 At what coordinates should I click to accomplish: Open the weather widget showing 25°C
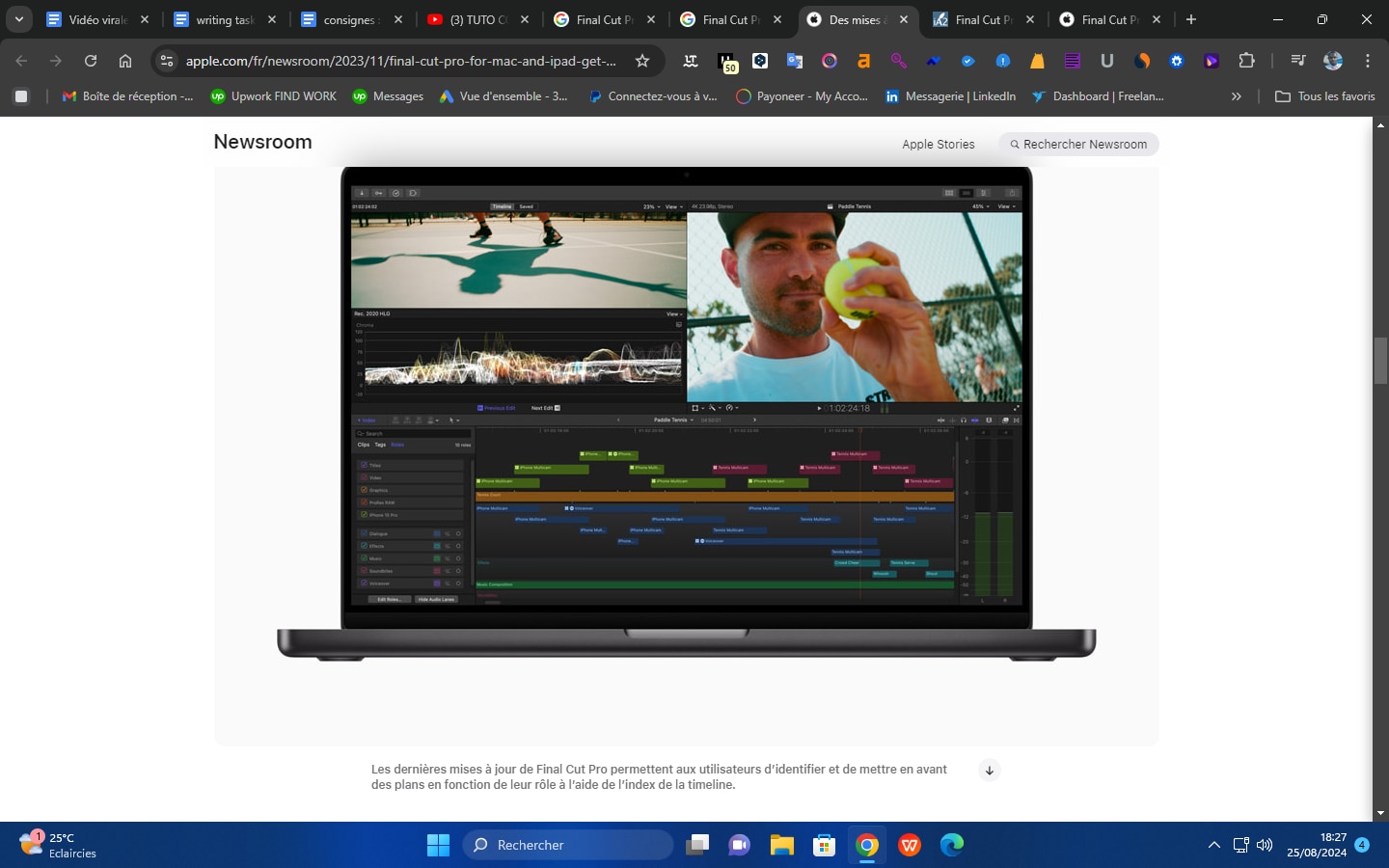pos(58,845)
